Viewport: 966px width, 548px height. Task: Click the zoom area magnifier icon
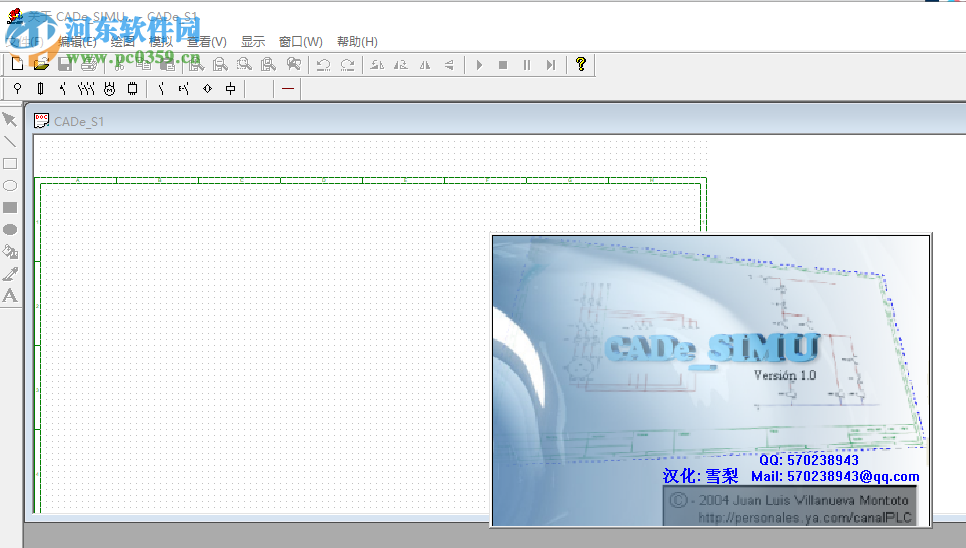244,64
